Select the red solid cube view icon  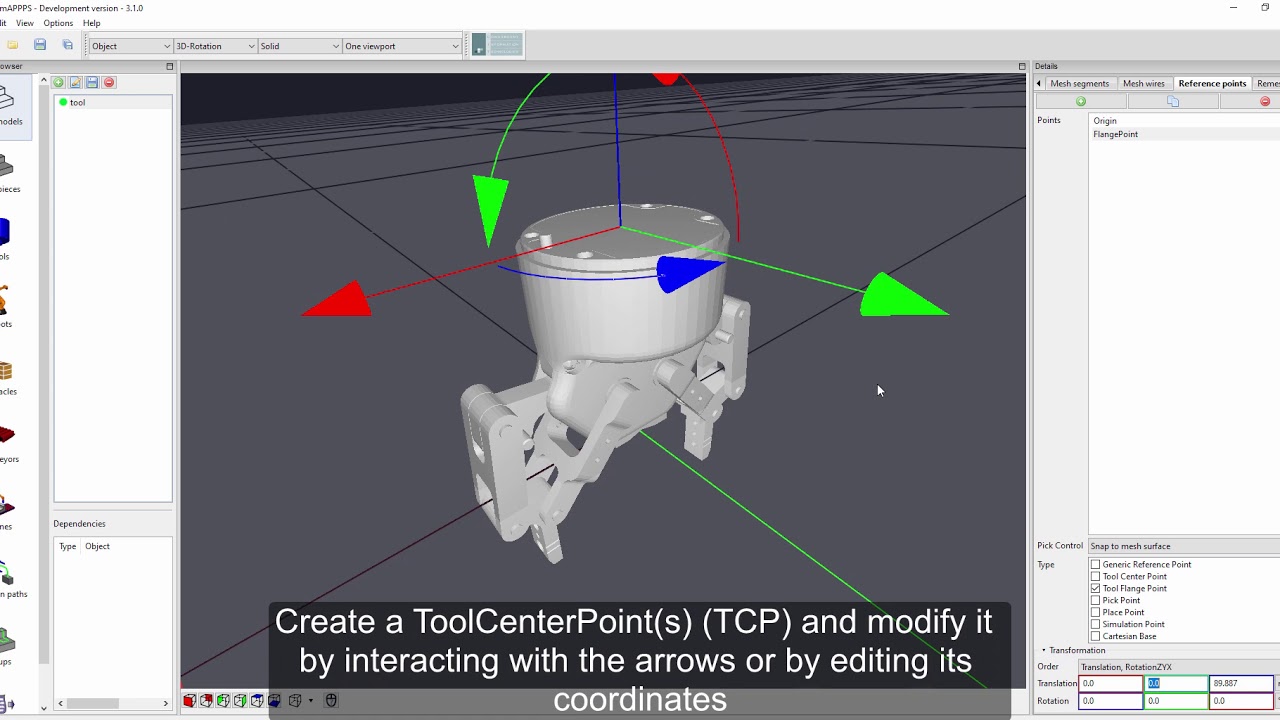[189, 701]
